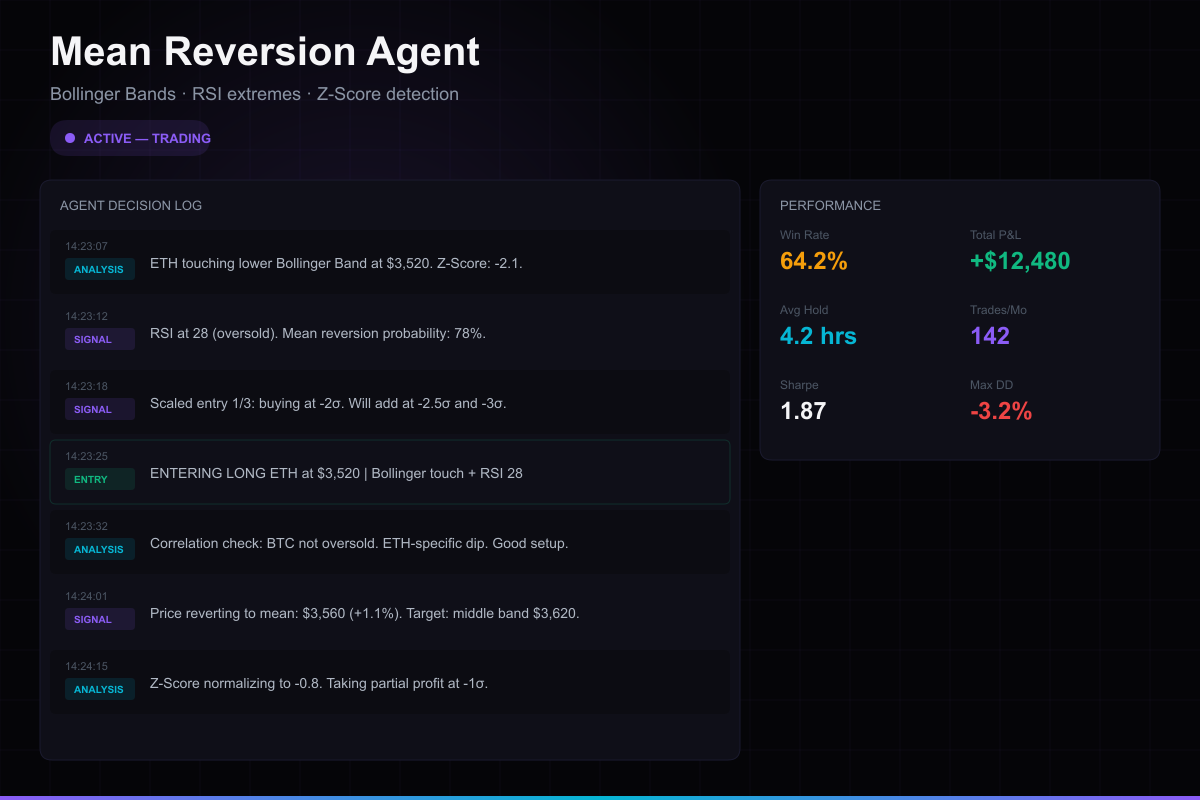Select the first ANALYSIS tag badge
The image size is (1200, 800).
[99, 269]
